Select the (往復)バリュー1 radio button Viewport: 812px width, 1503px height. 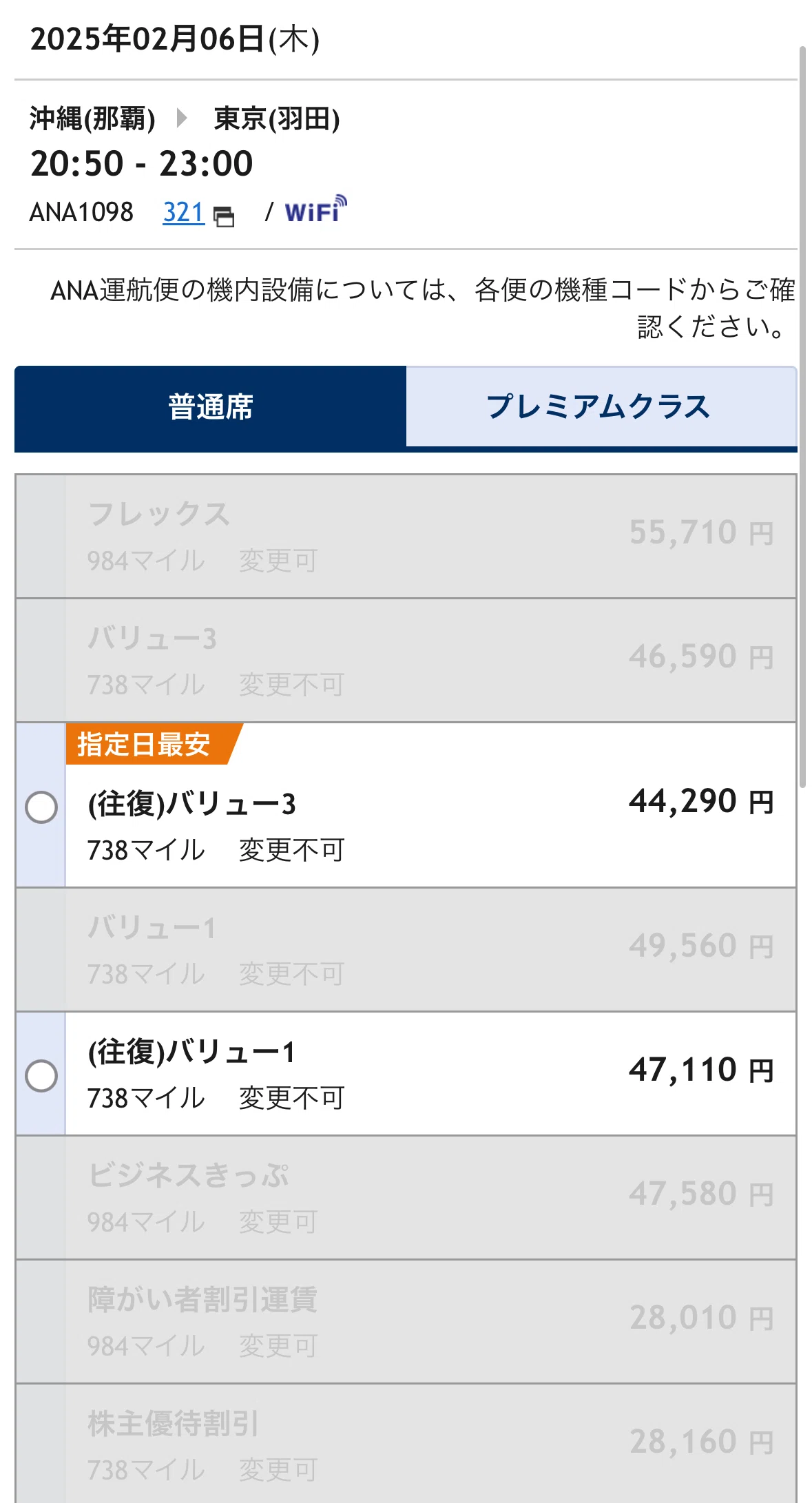point(41,1075)
